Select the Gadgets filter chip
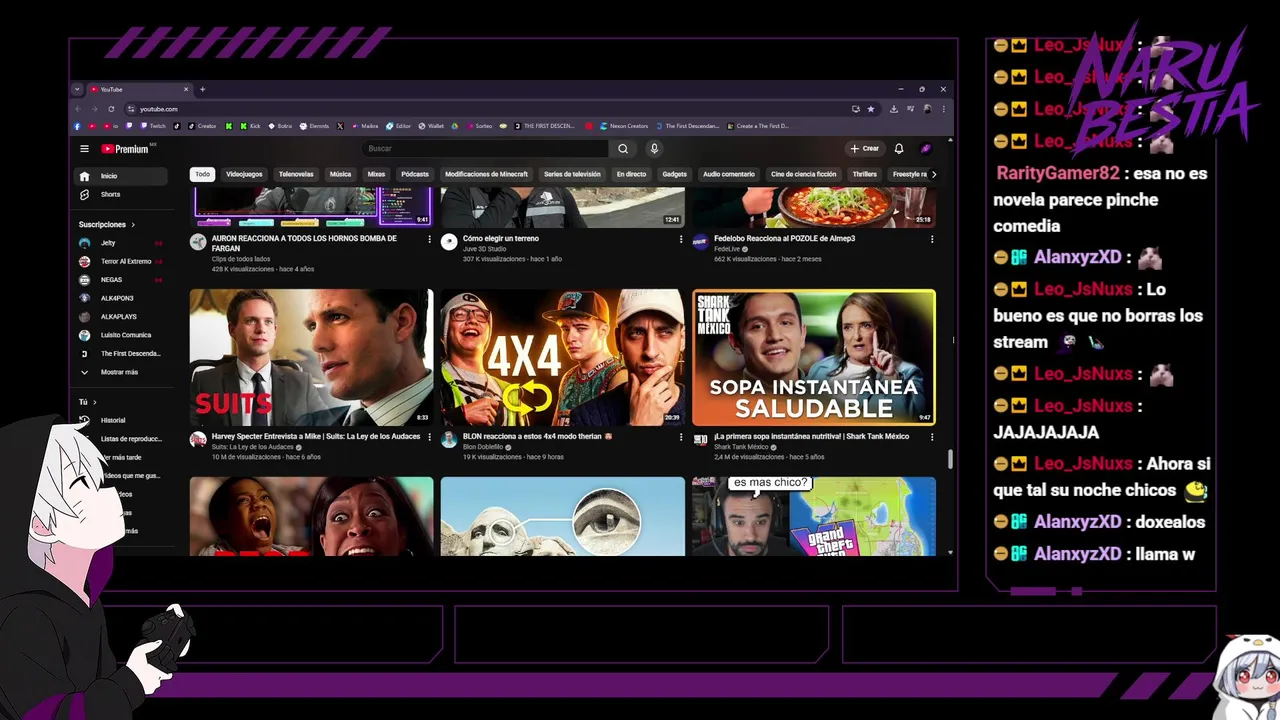 pos(675,174)
